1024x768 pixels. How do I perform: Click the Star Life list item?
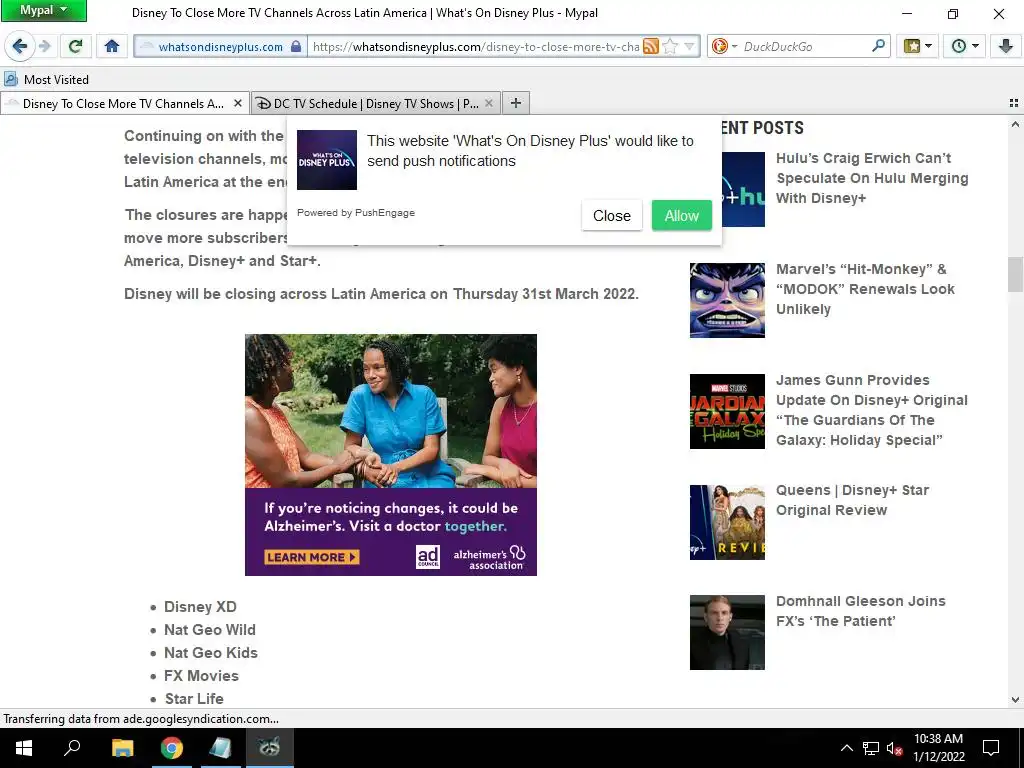tap(194, 698)
